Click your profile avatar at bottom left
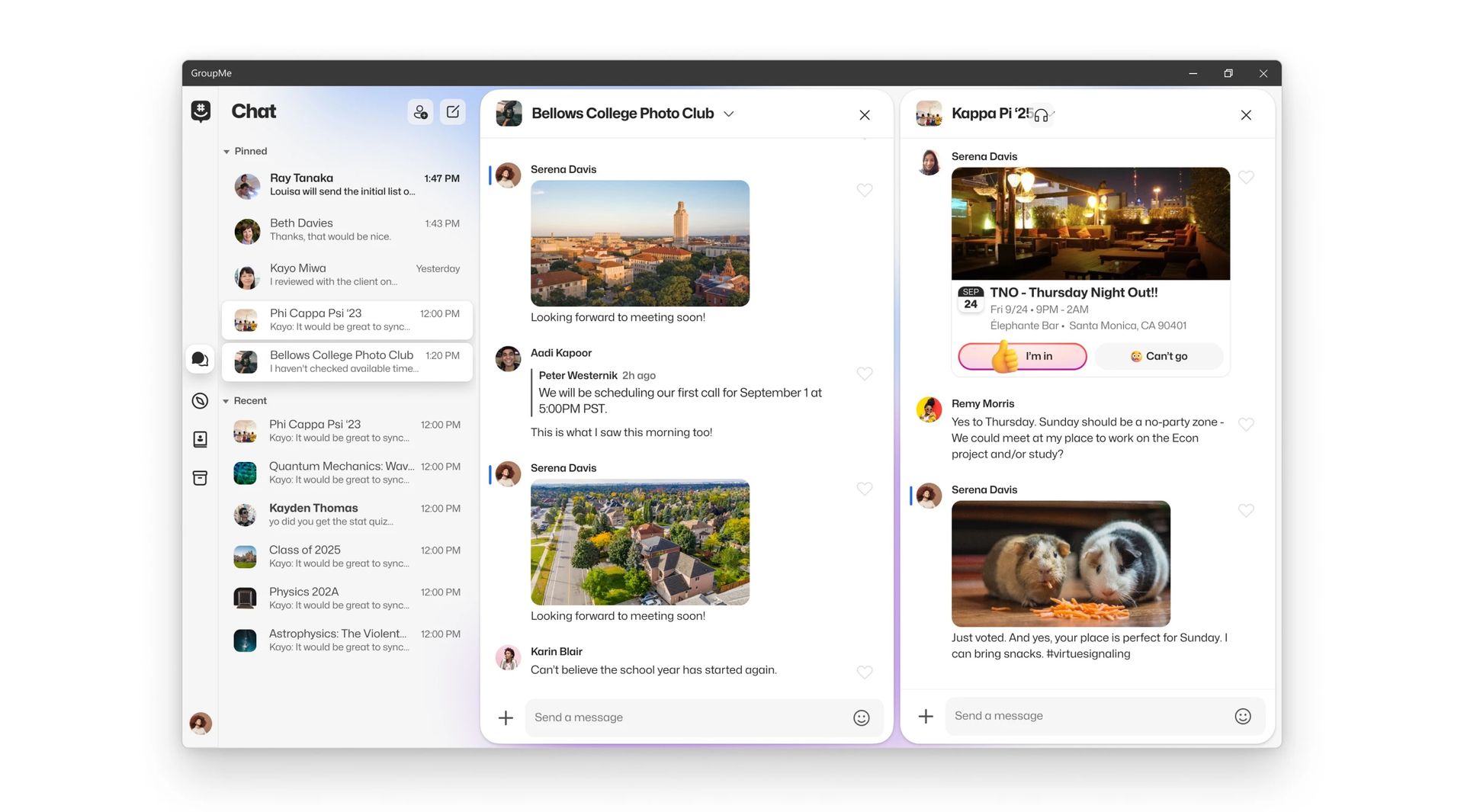This screenshot has height=812, width=1464. click(x=200, y=723)
